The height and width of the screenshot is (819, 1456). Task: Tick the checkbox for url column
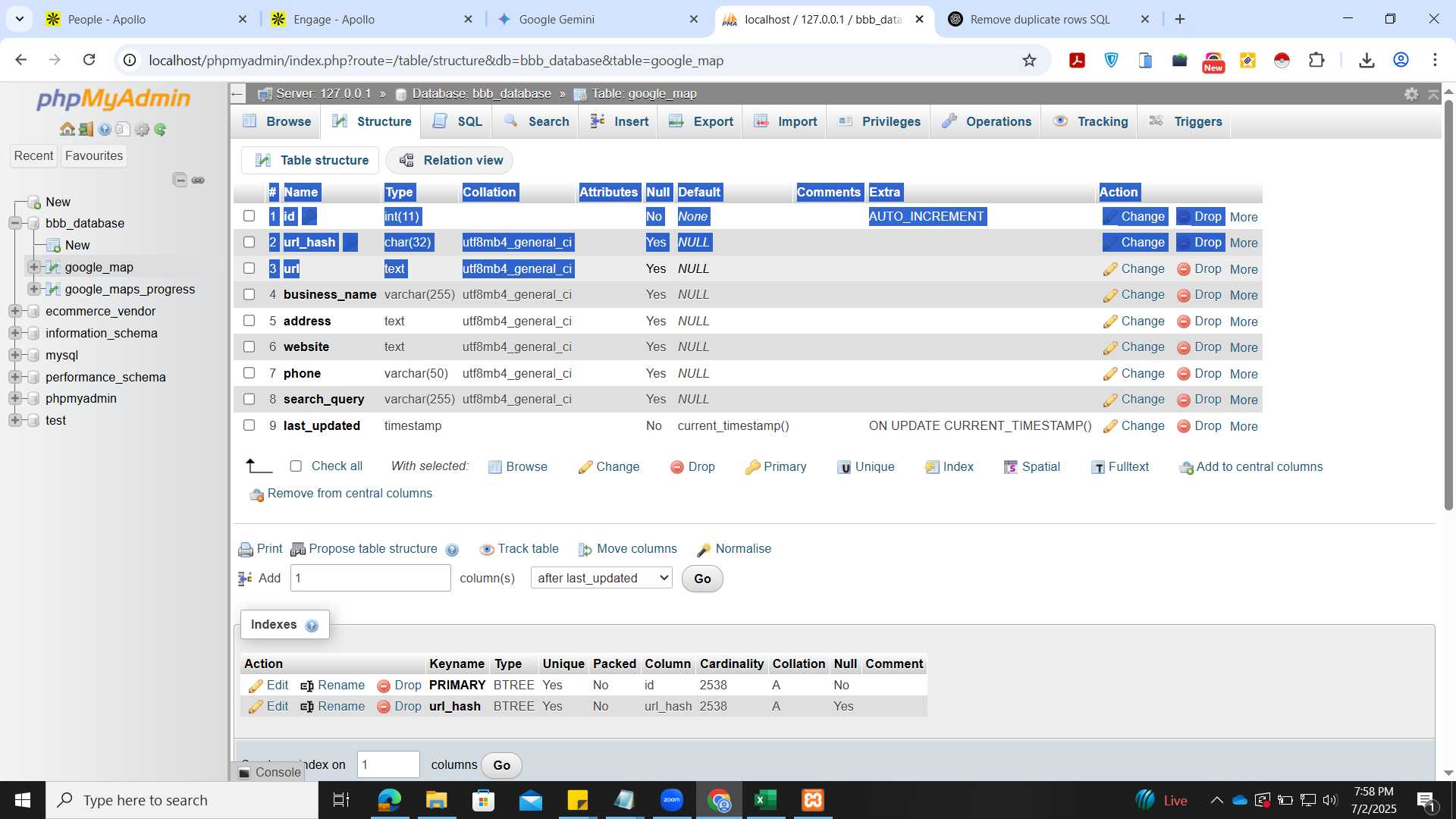click(249, 268)
